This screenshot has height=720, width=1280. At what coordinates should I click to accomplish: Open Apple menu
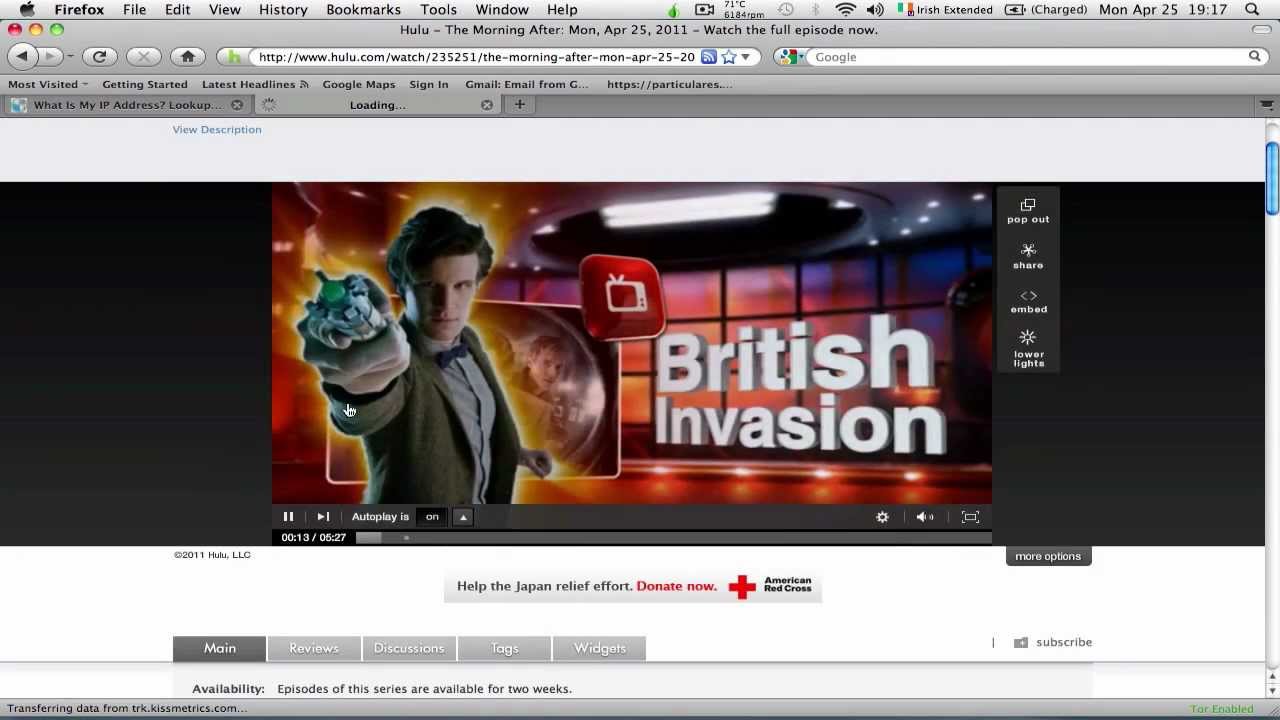coord(27,10)
